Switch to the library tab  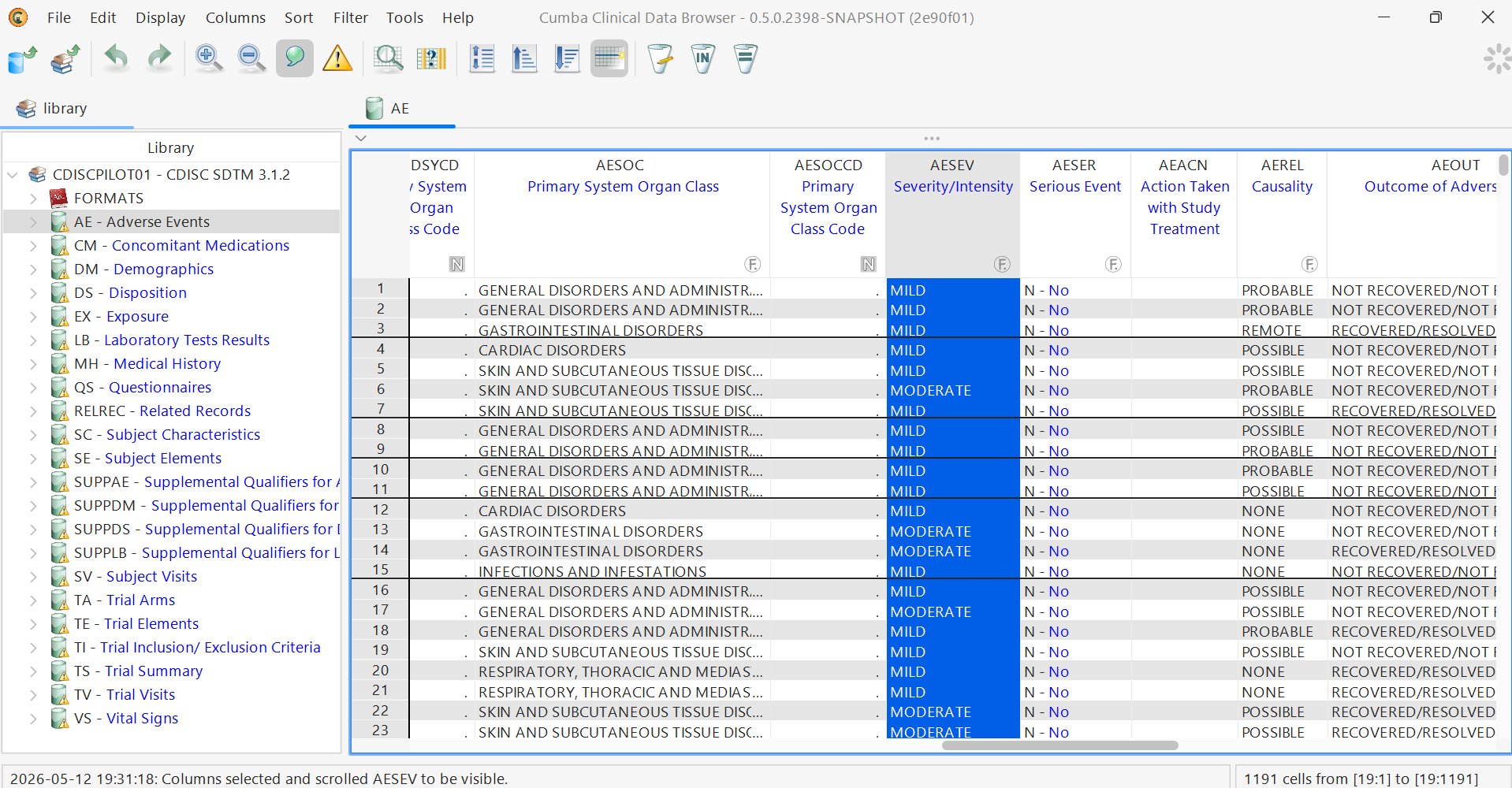(x=67, y=109)
